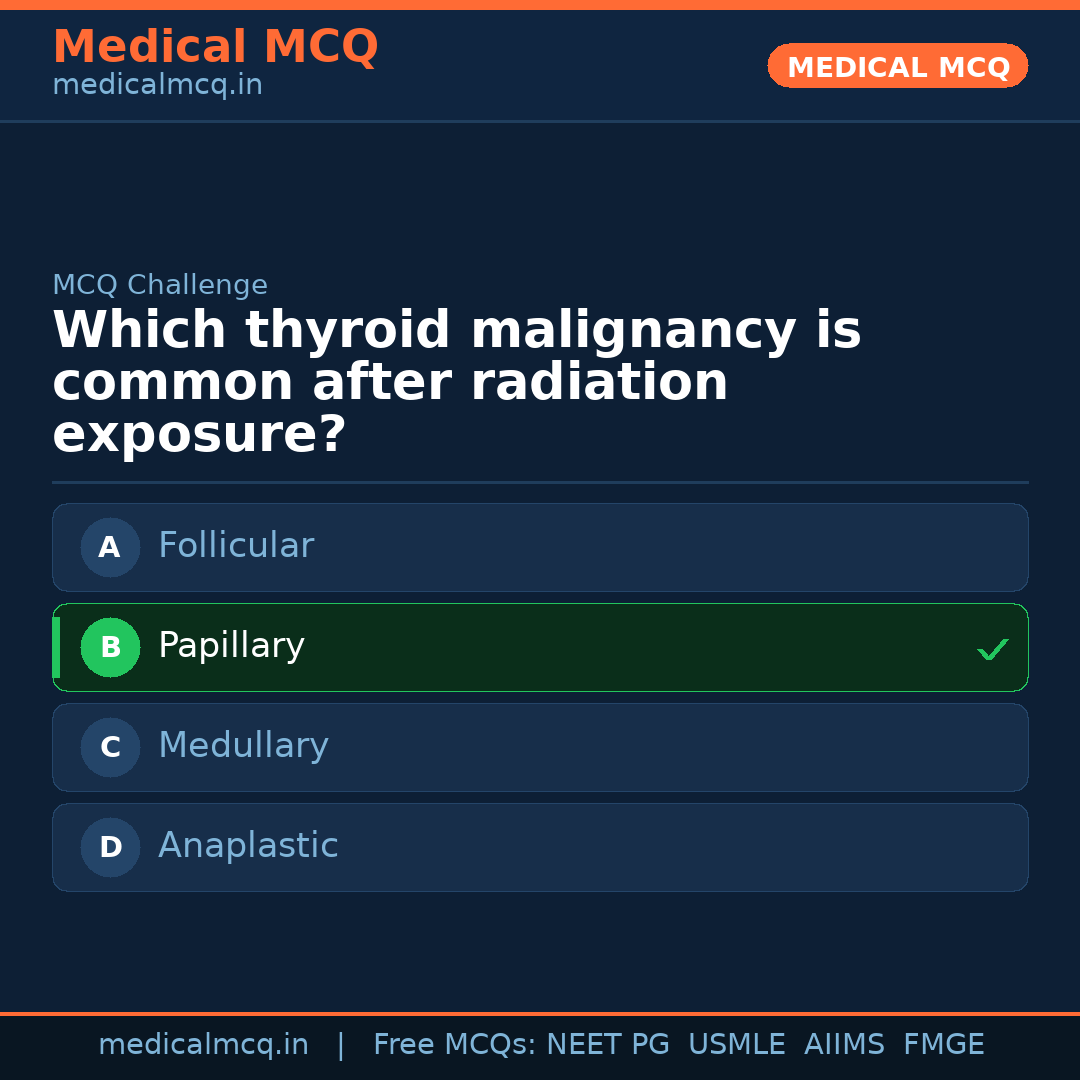1080x1080 pixels.
Task: Pick the Medullary answer text
Action: tap(243, 746)
